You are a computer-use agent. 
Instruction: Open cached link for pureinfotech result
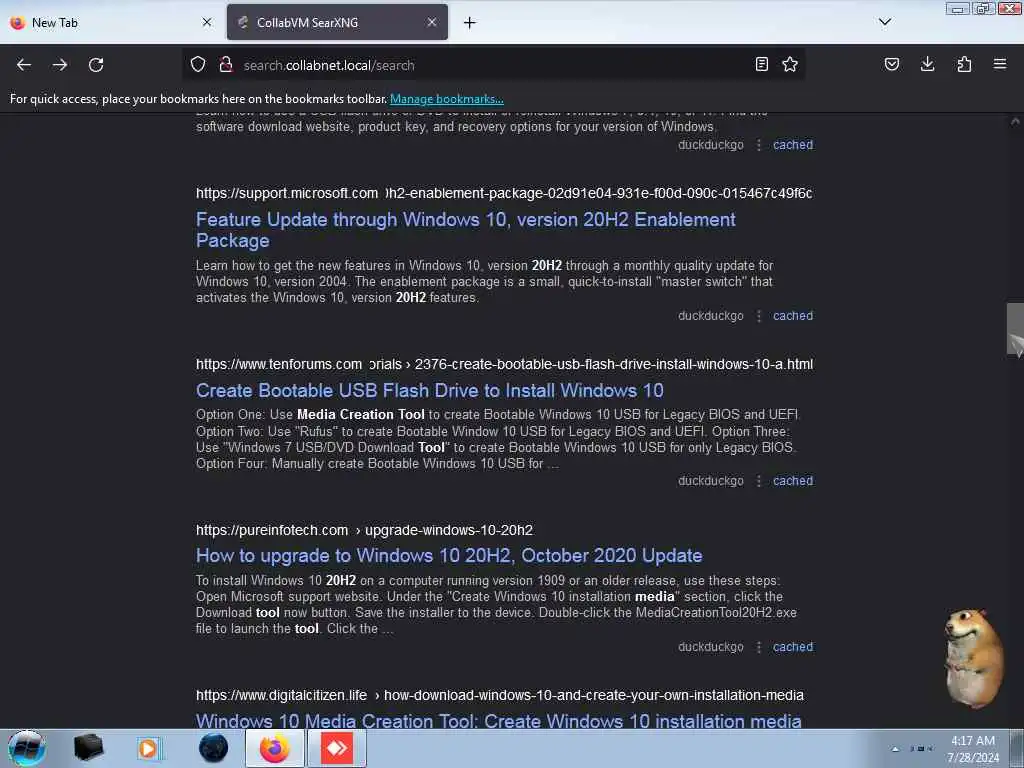[793, 647]
